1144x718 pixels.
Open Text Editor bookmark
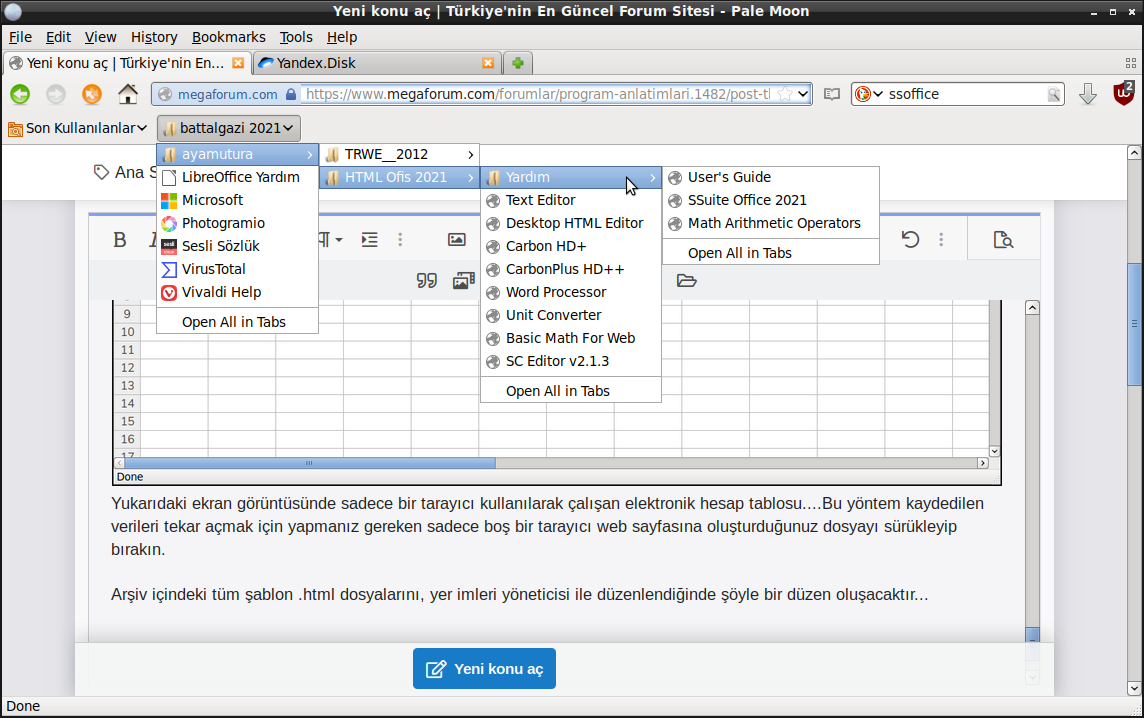(571, 200)
